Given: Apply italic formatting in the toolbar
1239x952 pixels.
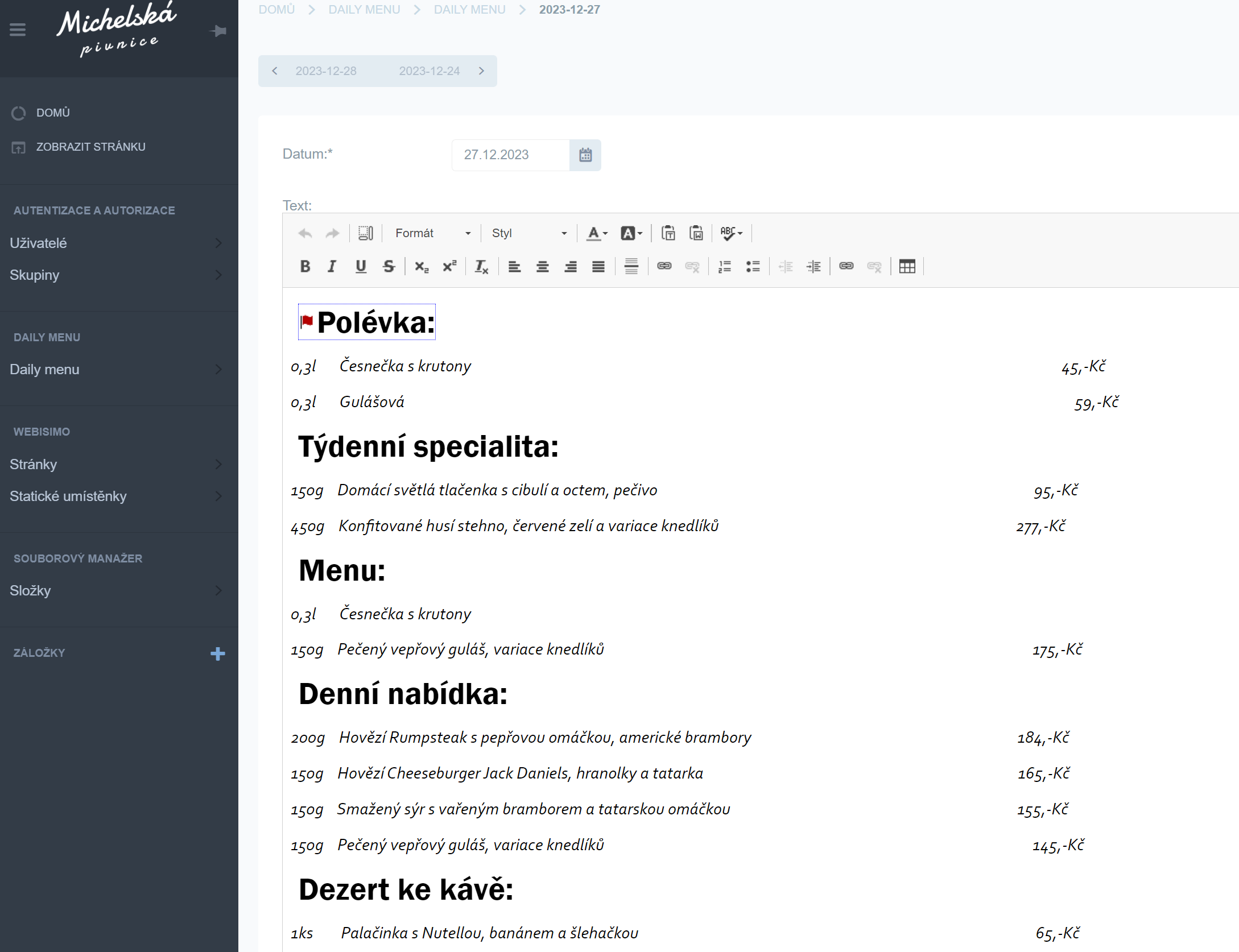Looking at the screenshot, I should tap(332, 266).
